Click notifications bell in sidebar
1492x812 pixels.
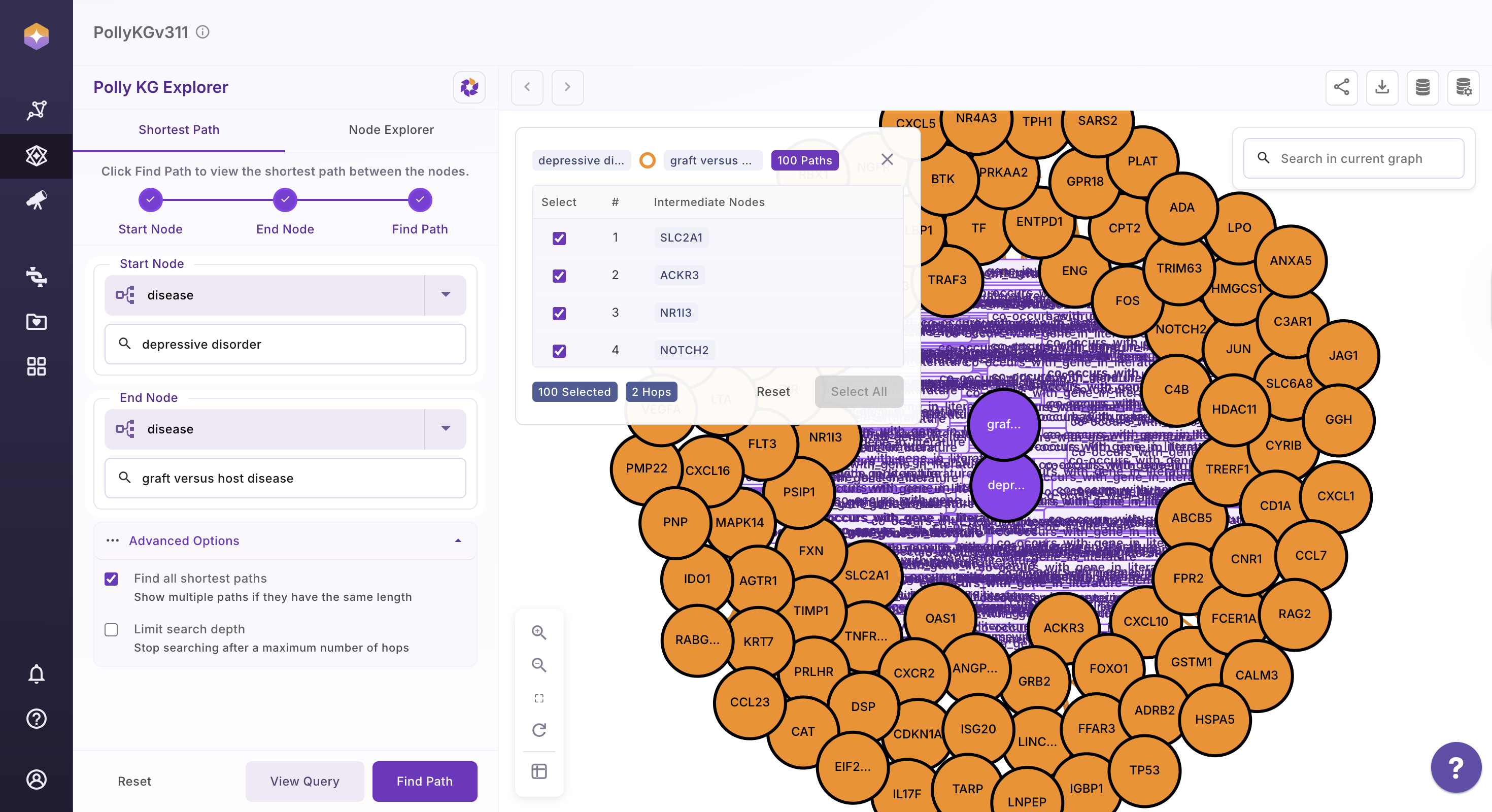(37, 673)
